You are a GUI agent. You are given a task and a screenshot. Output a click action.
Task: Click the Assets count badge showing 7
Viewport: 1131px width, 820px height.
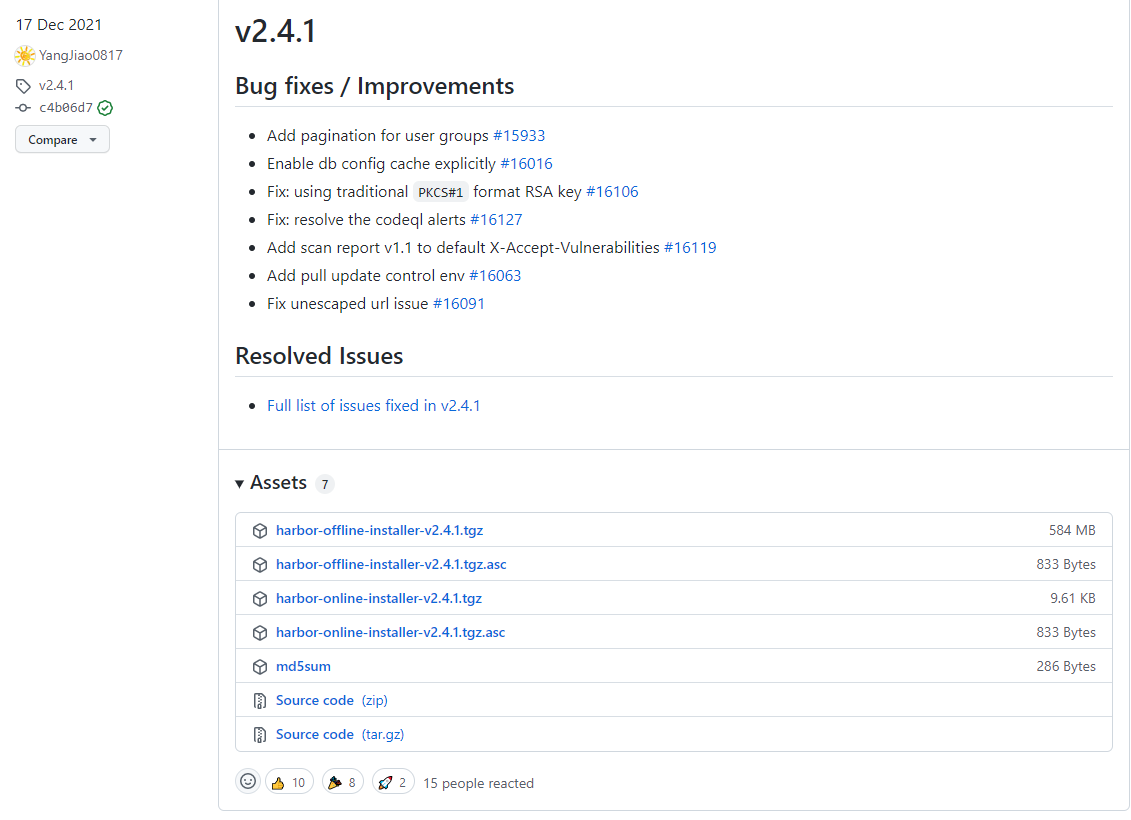[325, 485]
